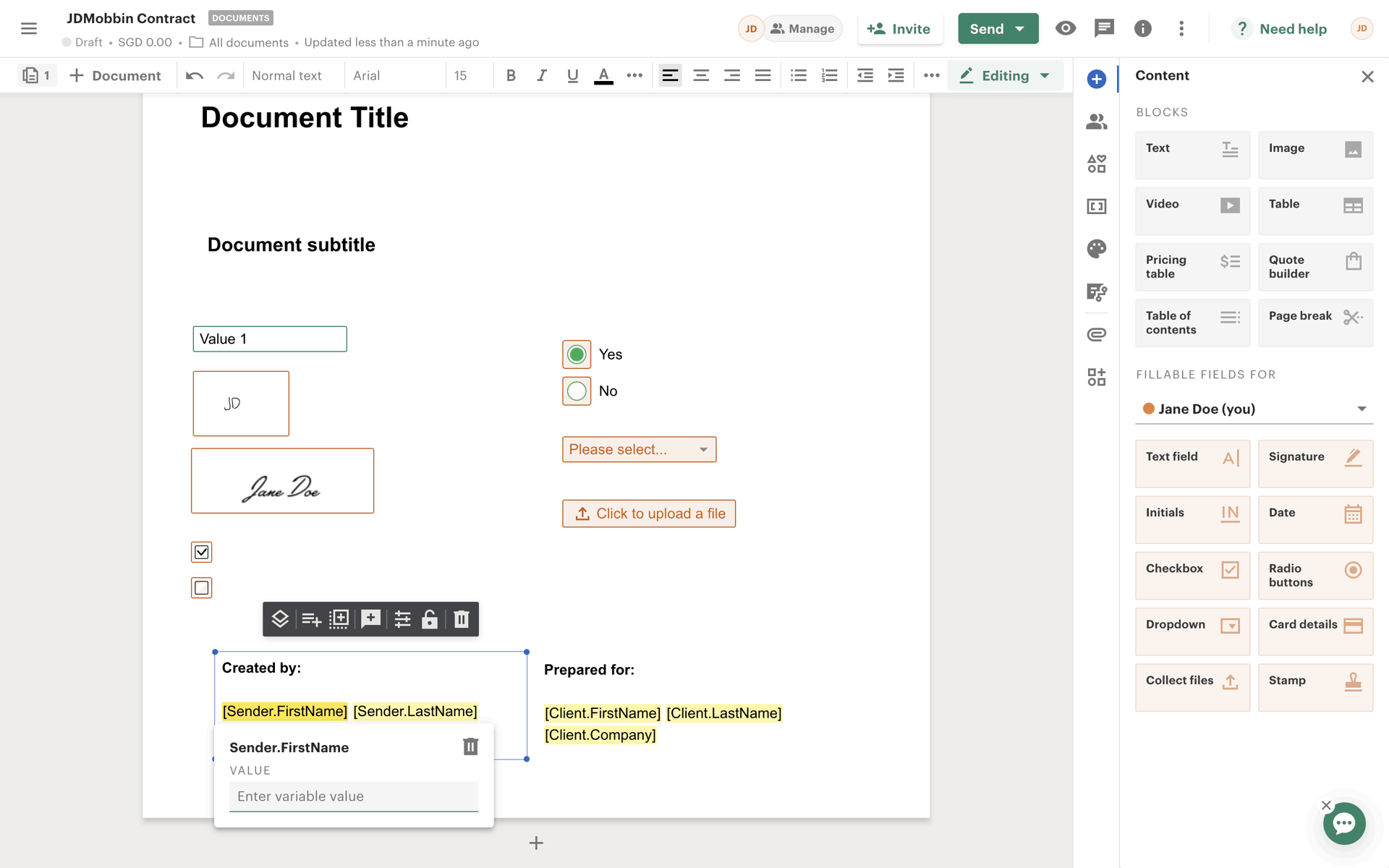
Task: Open the Editing mode dropdown
Action: click(x=1006, y=75)
